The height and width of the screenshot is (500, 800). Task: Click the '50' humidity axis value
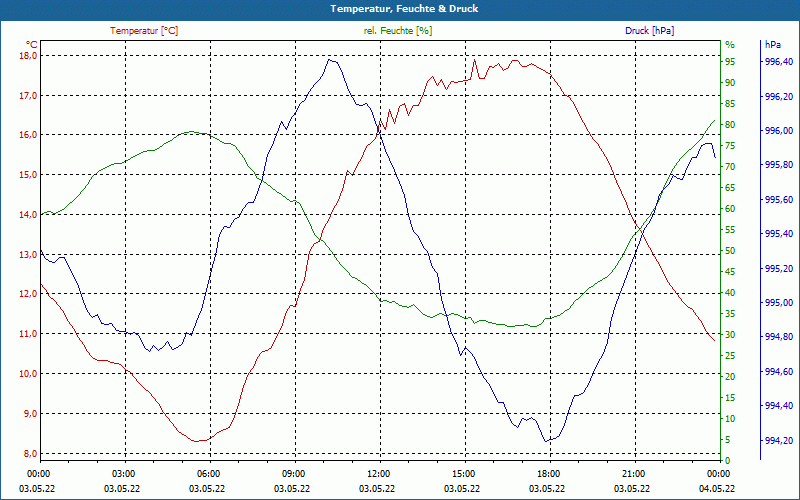coord(730,251)
